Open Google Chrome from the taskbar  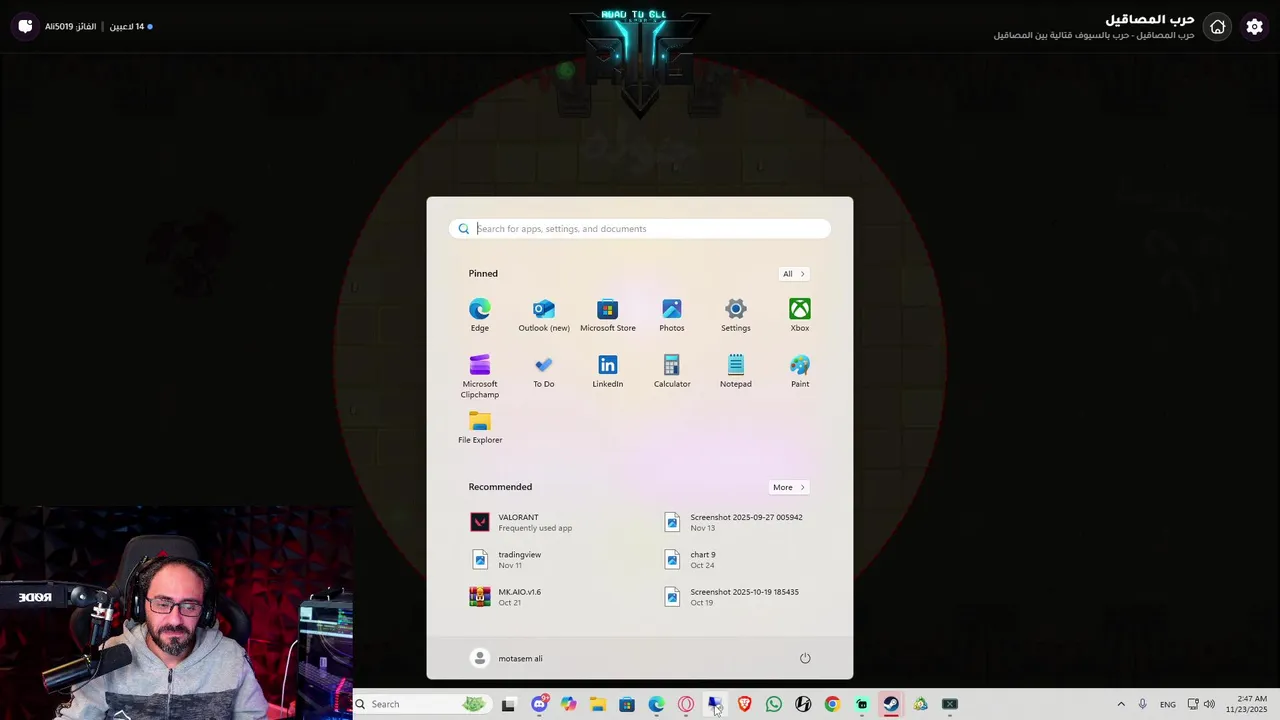pyautogui.click(x=832, y=704)
